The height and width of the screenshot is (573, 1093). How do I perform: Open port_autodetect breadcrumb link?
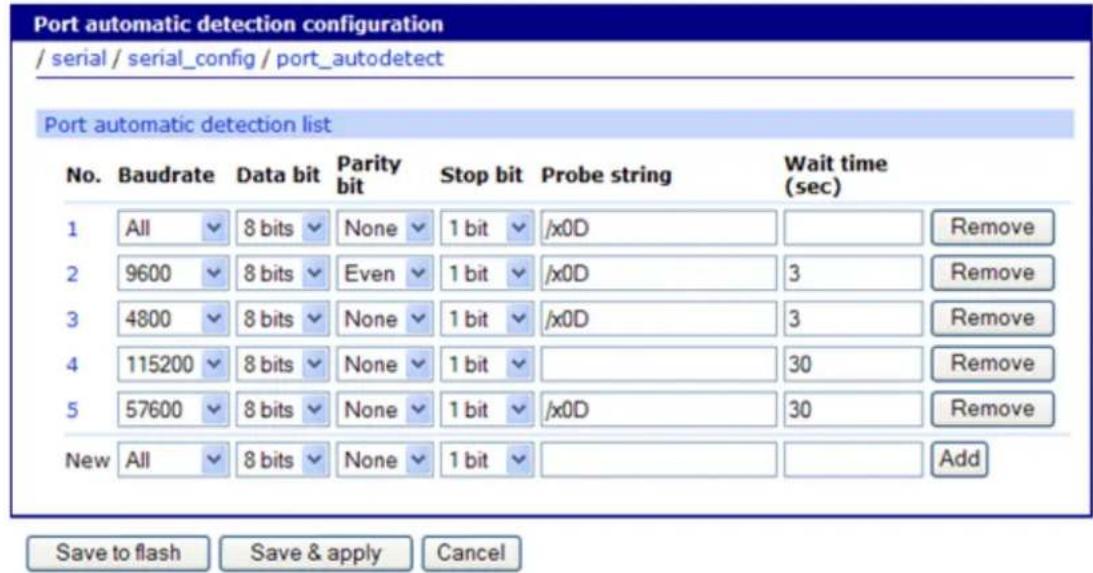tap(360, 59)
